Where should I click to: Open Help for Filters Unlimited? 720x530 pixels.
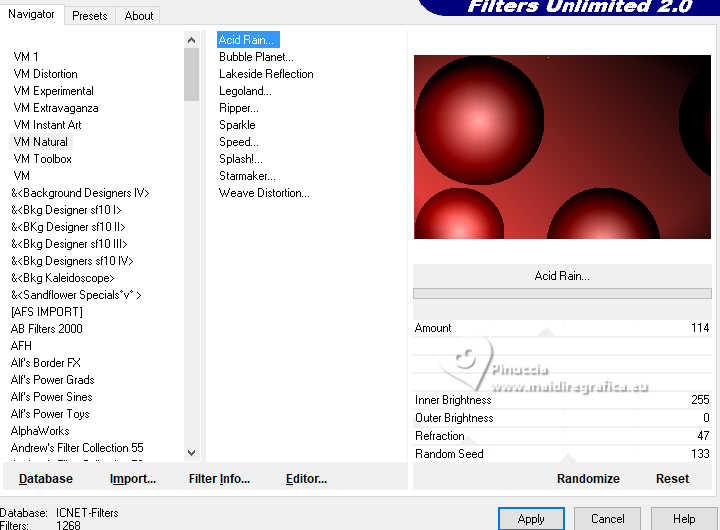pyautogui.click(x=684, y=519)
